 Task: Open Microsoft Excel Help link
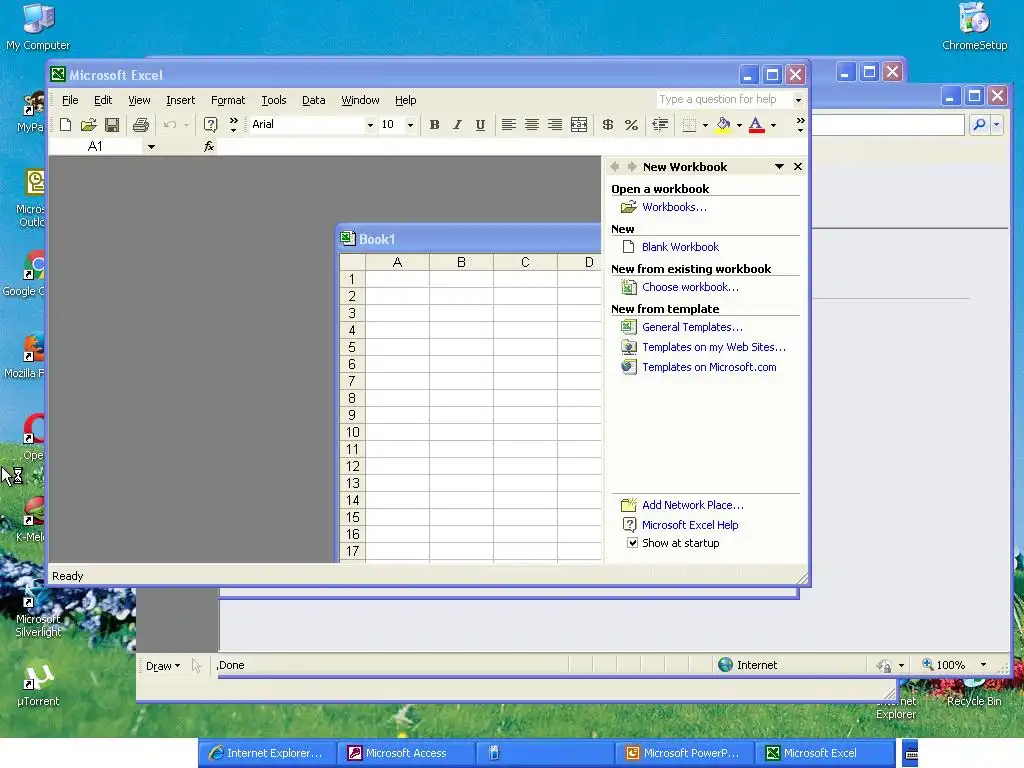pyautogui.click(x=690, y=525)
